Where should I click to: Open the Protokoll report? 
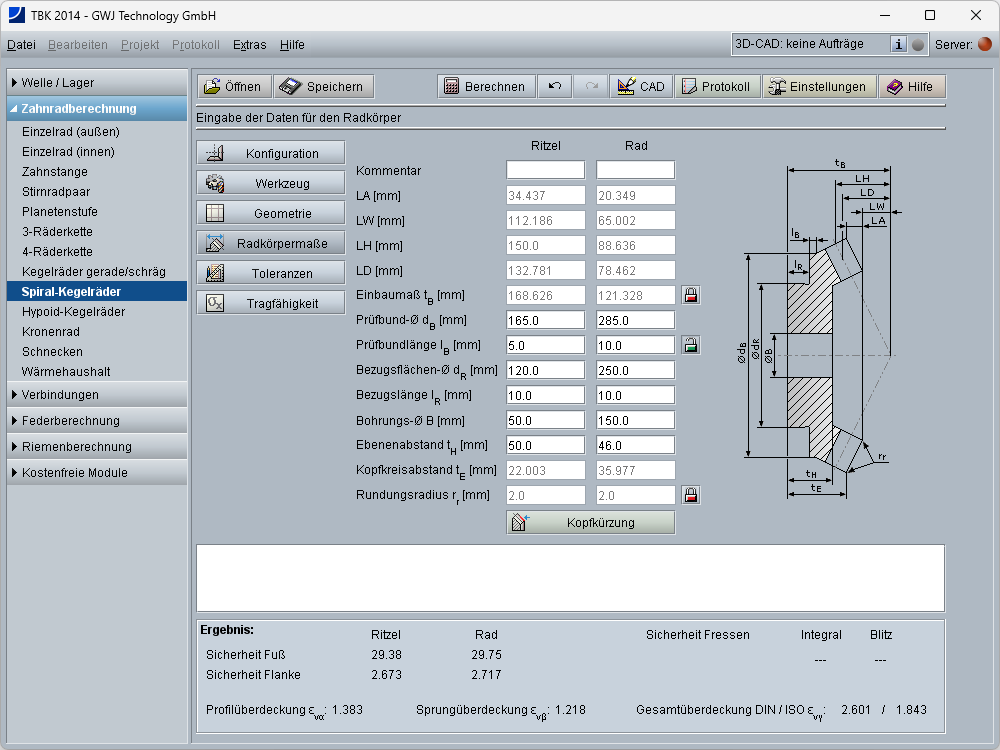point(716,87)
